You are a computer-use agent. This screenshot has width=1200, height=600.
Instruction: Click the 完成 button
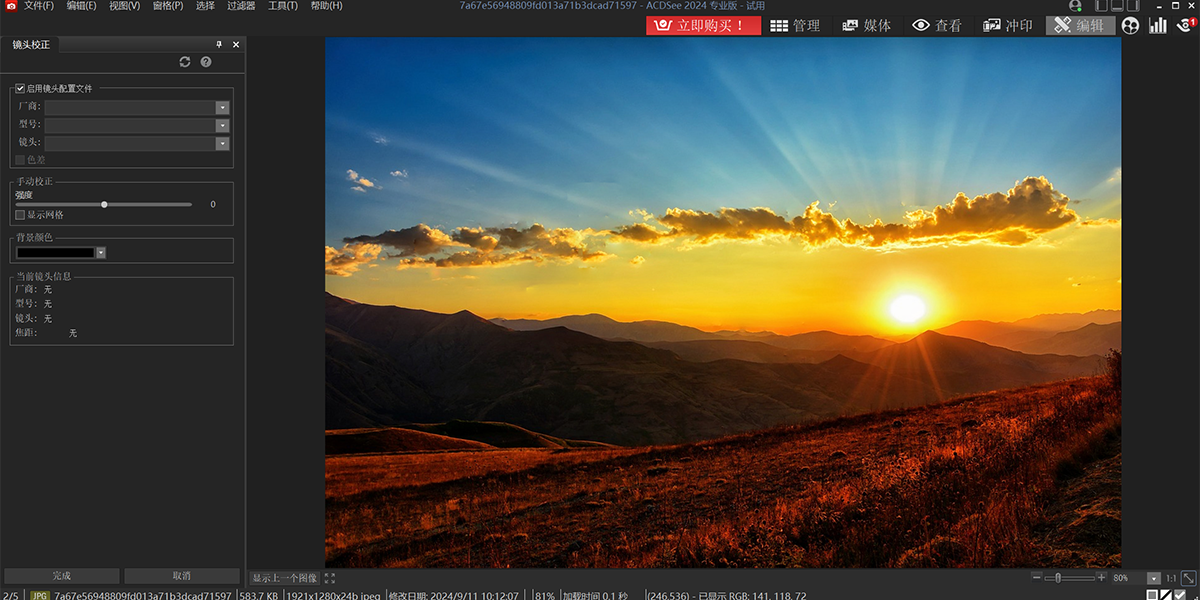[62, 576]
